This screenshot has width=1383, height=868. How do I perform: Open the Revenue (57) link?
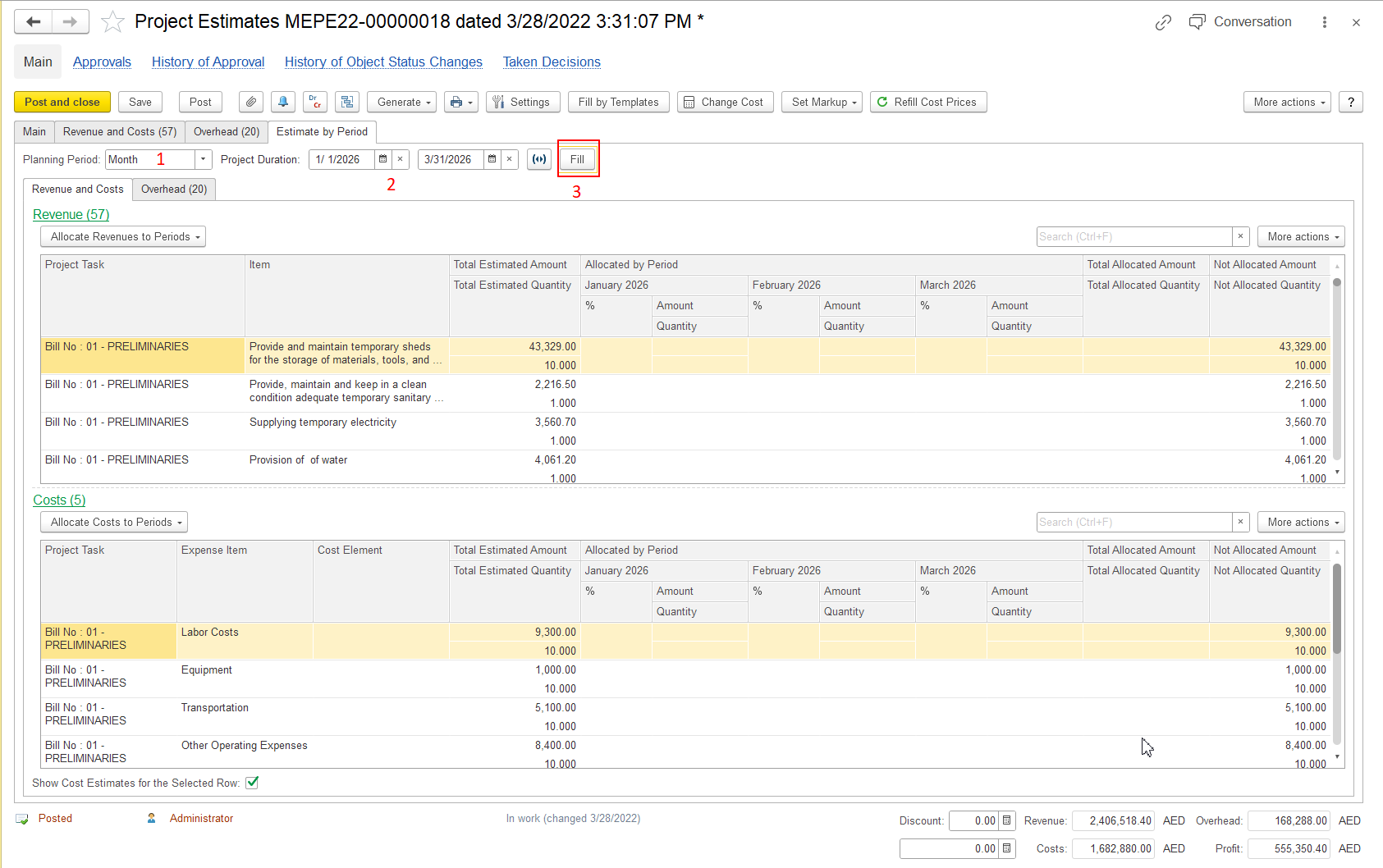pyautogui.click(x=71, y=214)
